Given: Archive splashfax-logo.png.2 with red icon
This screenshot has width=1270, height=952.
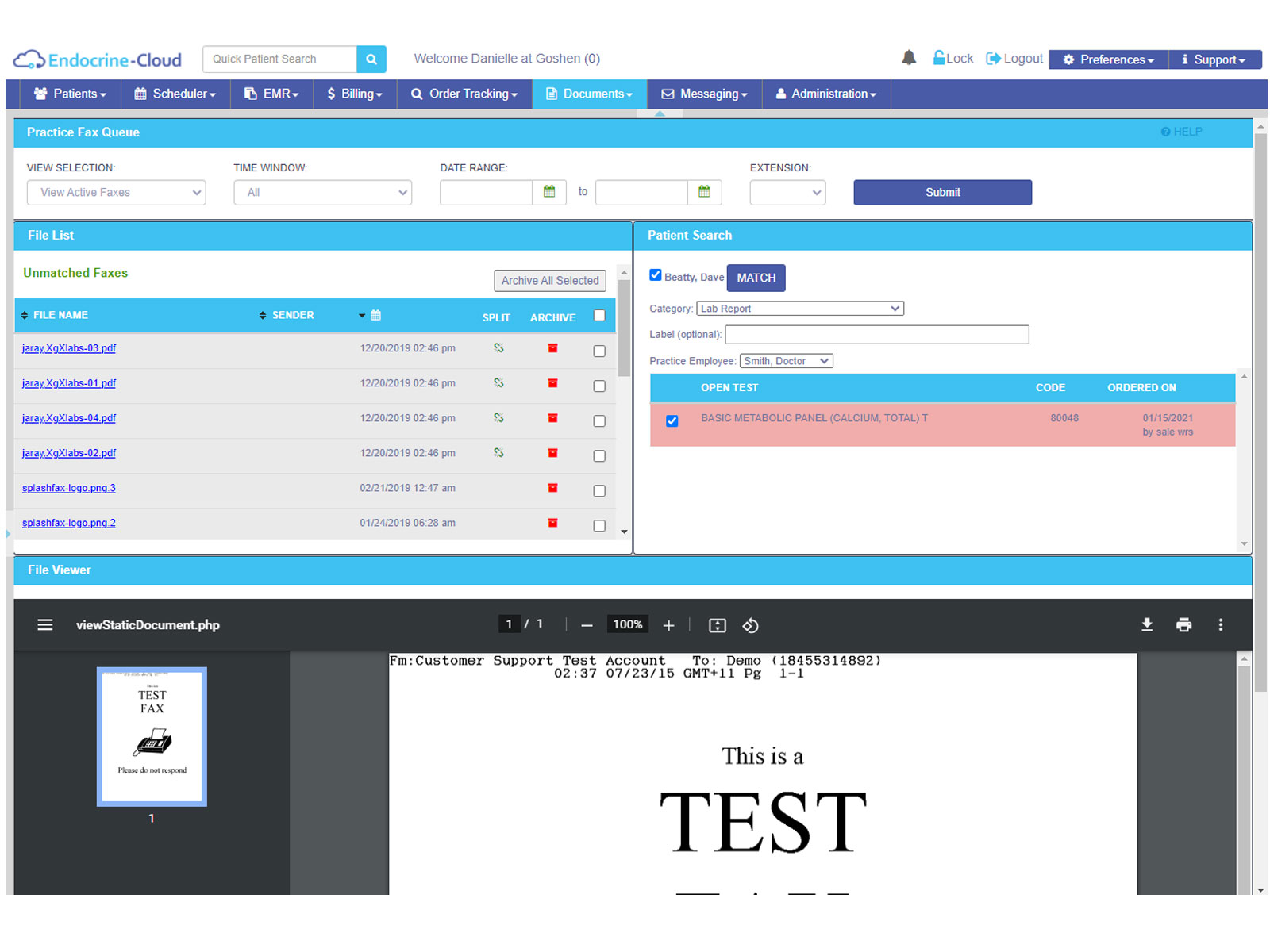Looking at the screenshot, I should point(553,523).
